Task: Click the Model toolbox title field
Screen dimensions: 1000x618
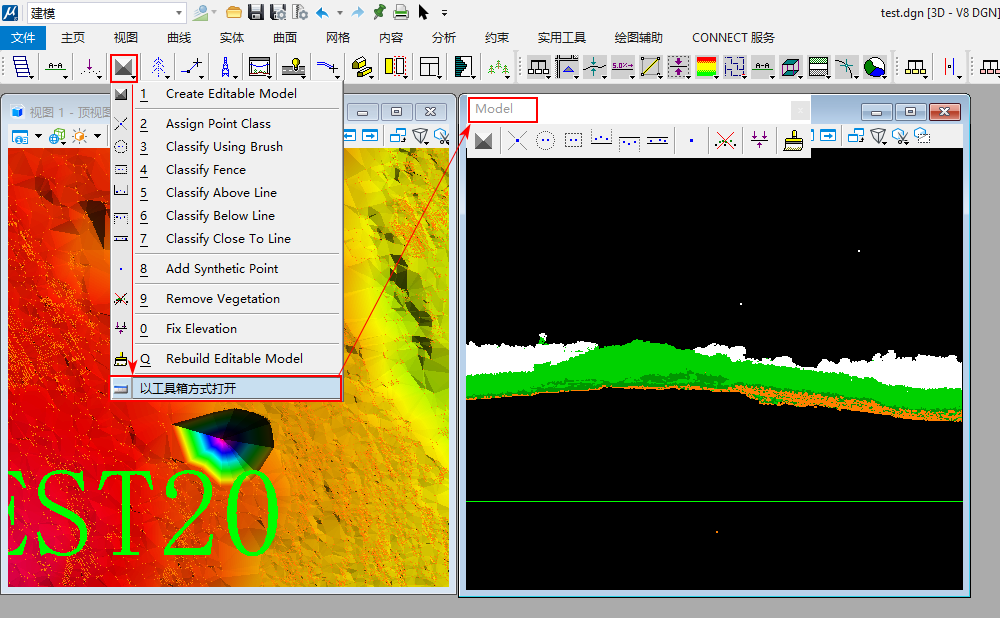Action: pos(503,109)
